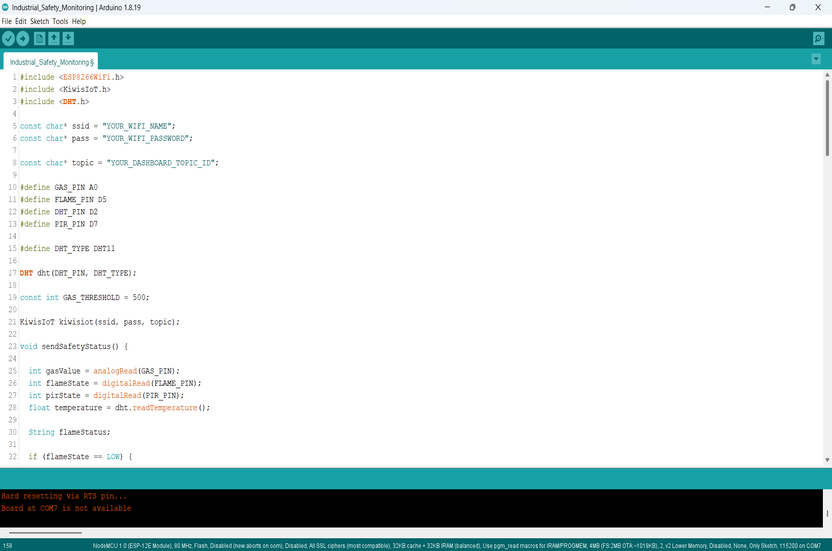Click the "DHT.h" include on line 3
Image resolution: width=832 pixels, height=551 pixels.
(76, 101)
